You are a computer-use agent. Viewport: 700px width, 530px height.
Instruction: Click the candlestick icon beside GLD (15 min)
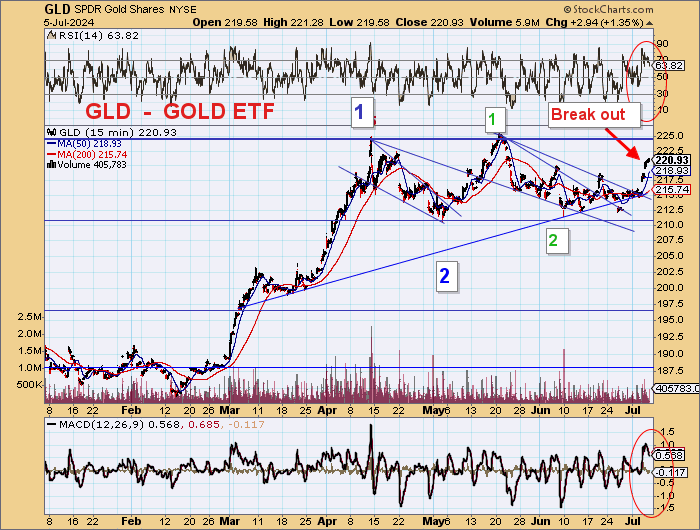point(52,132)
